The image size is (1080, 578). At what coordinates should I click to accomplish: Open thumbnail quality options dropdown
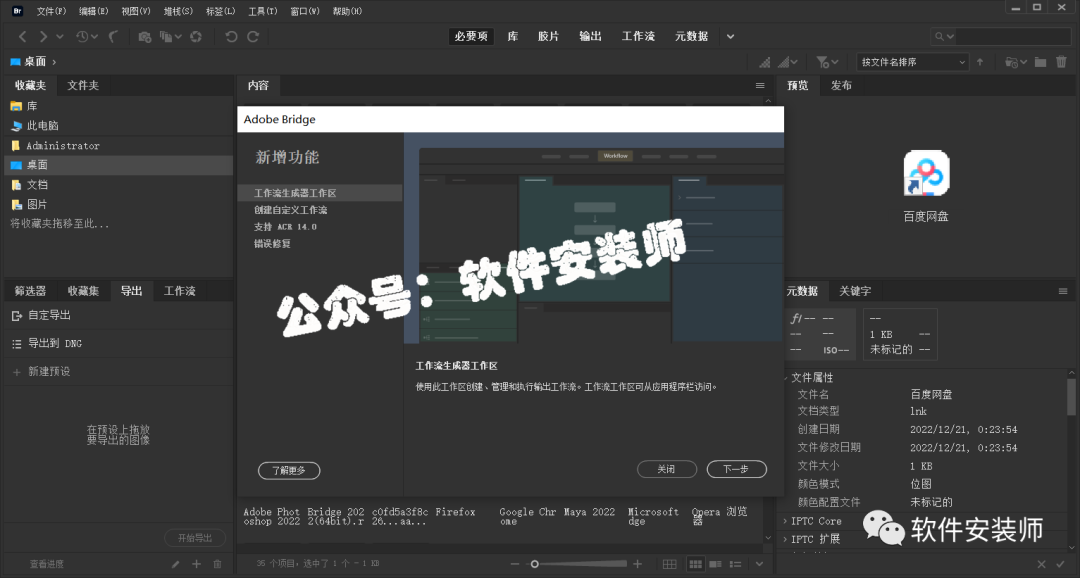pos(788,62)
